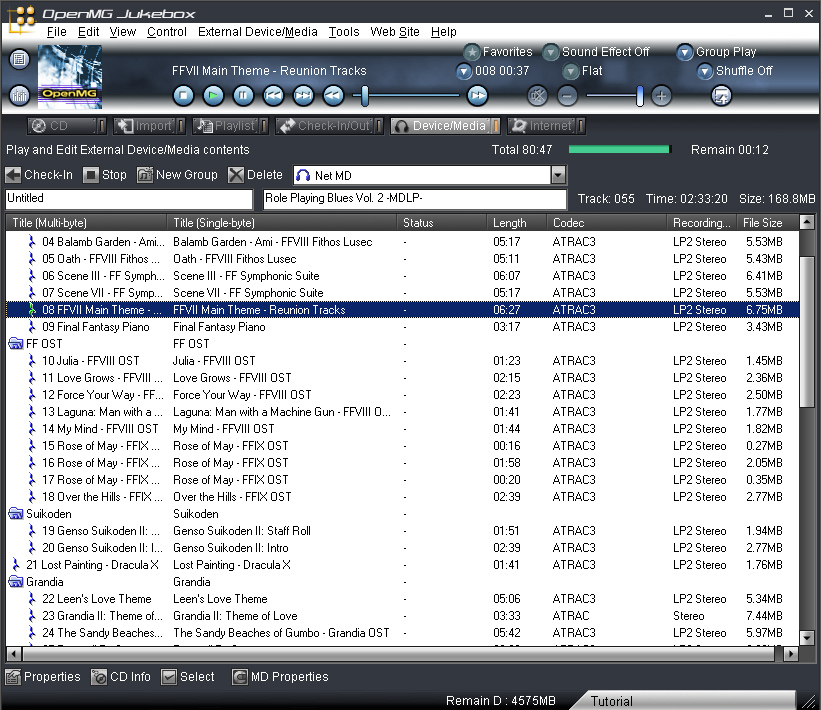This screenshot has width=821, height=710.
Task: Open the Flat equalizer preset dropdown
Action: point(571,71)
